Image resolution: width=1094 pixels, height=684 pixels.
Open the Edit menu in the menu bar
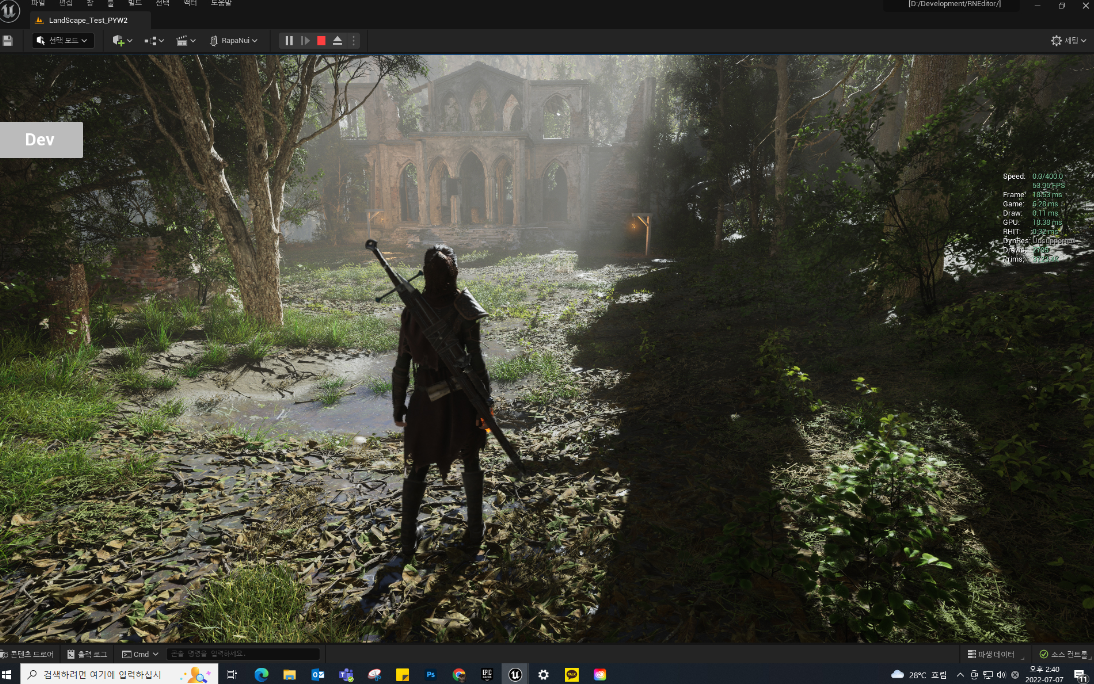pos(66,3)
